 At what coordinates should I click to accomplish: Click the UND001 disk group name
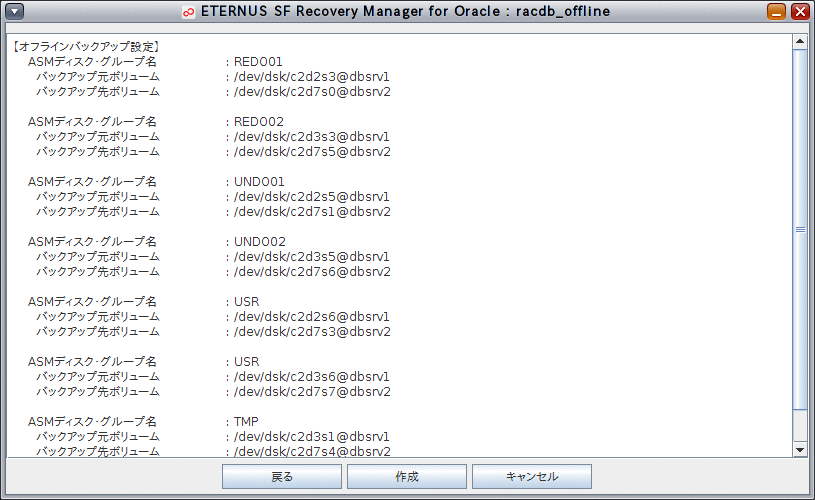[259, 182]
